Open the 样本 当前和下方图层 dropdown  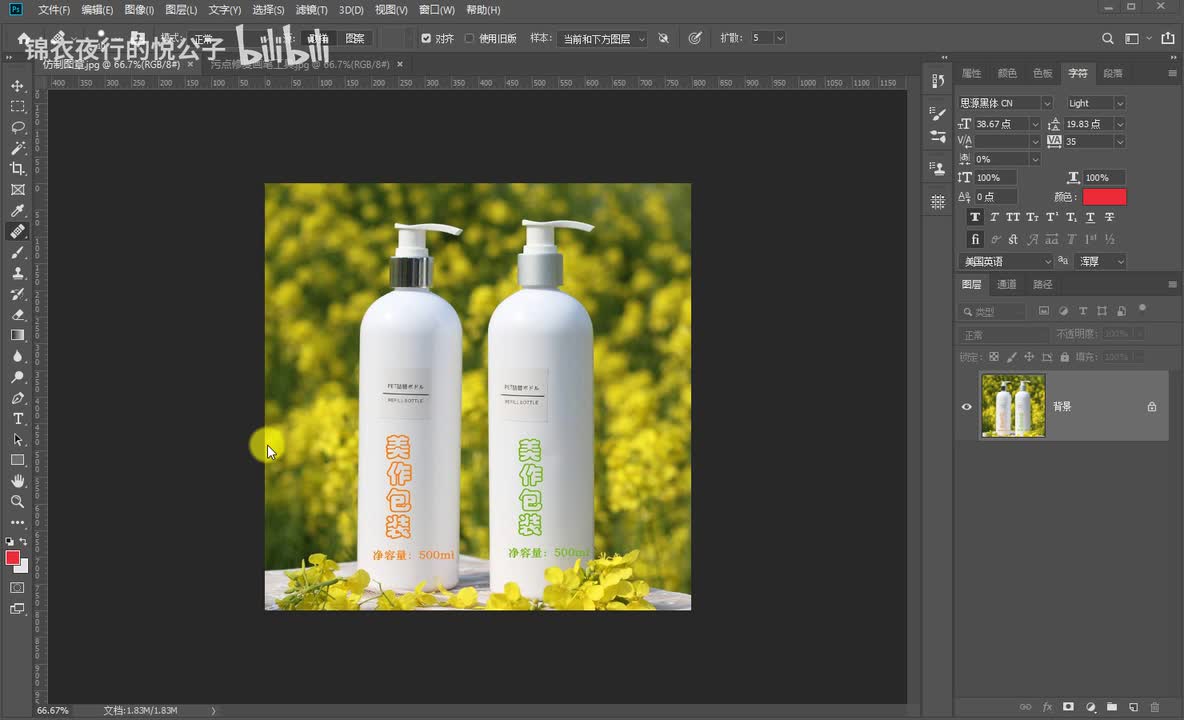click(602, 38)
